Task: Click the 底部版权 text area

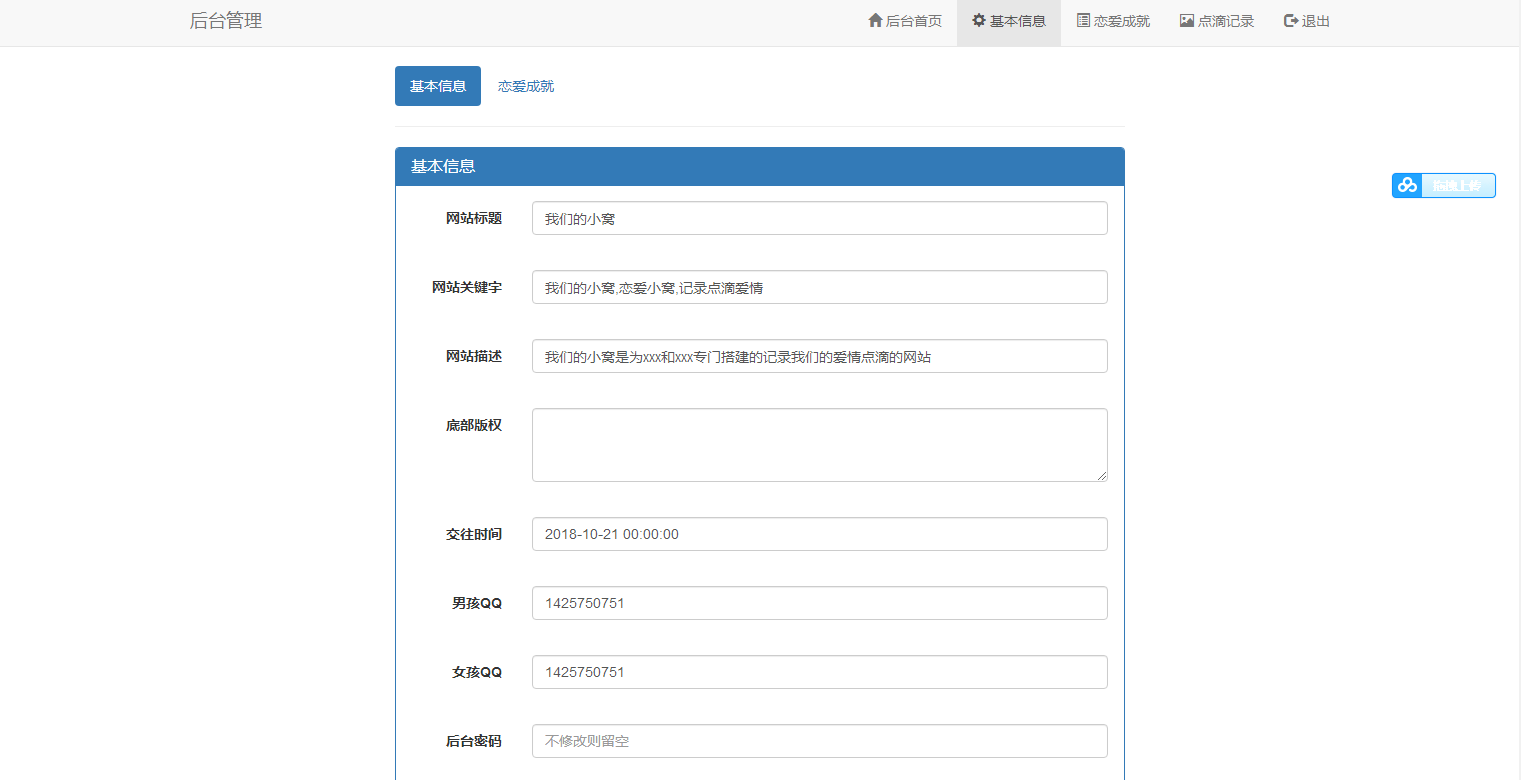Action: [820, 445]
